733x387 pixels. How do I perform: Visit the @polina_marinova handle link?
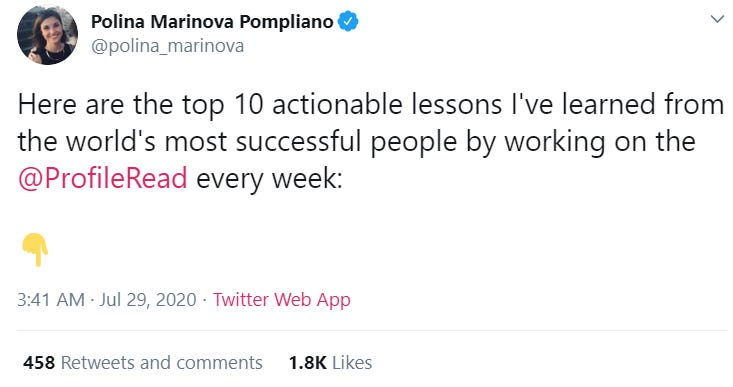[167, 46]
